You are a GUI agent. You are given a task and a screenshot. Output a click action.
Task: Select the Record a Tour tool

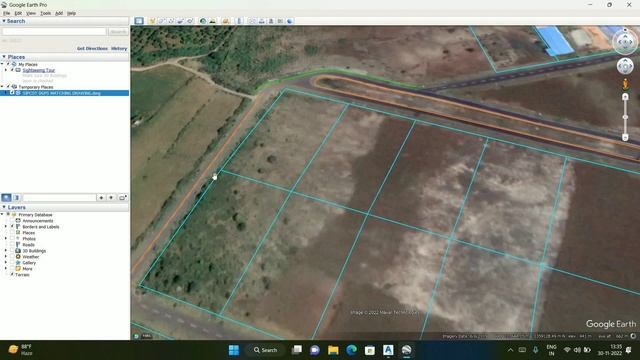[x=190, y=21]
